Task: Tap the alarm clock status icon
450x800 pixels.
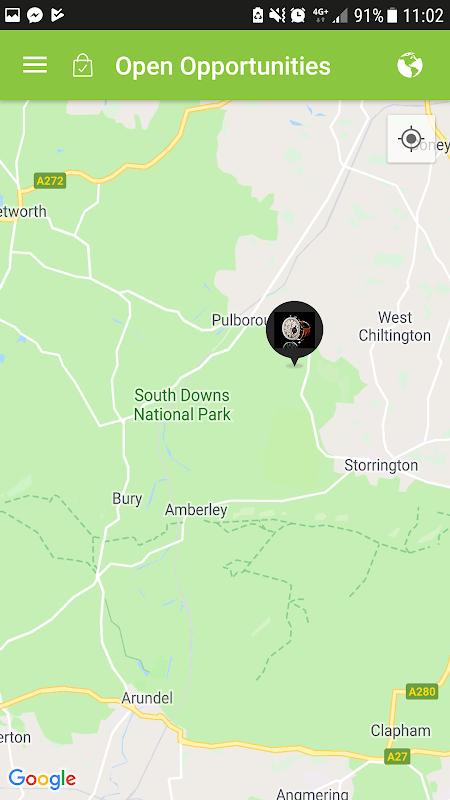Action: (298, 15)
